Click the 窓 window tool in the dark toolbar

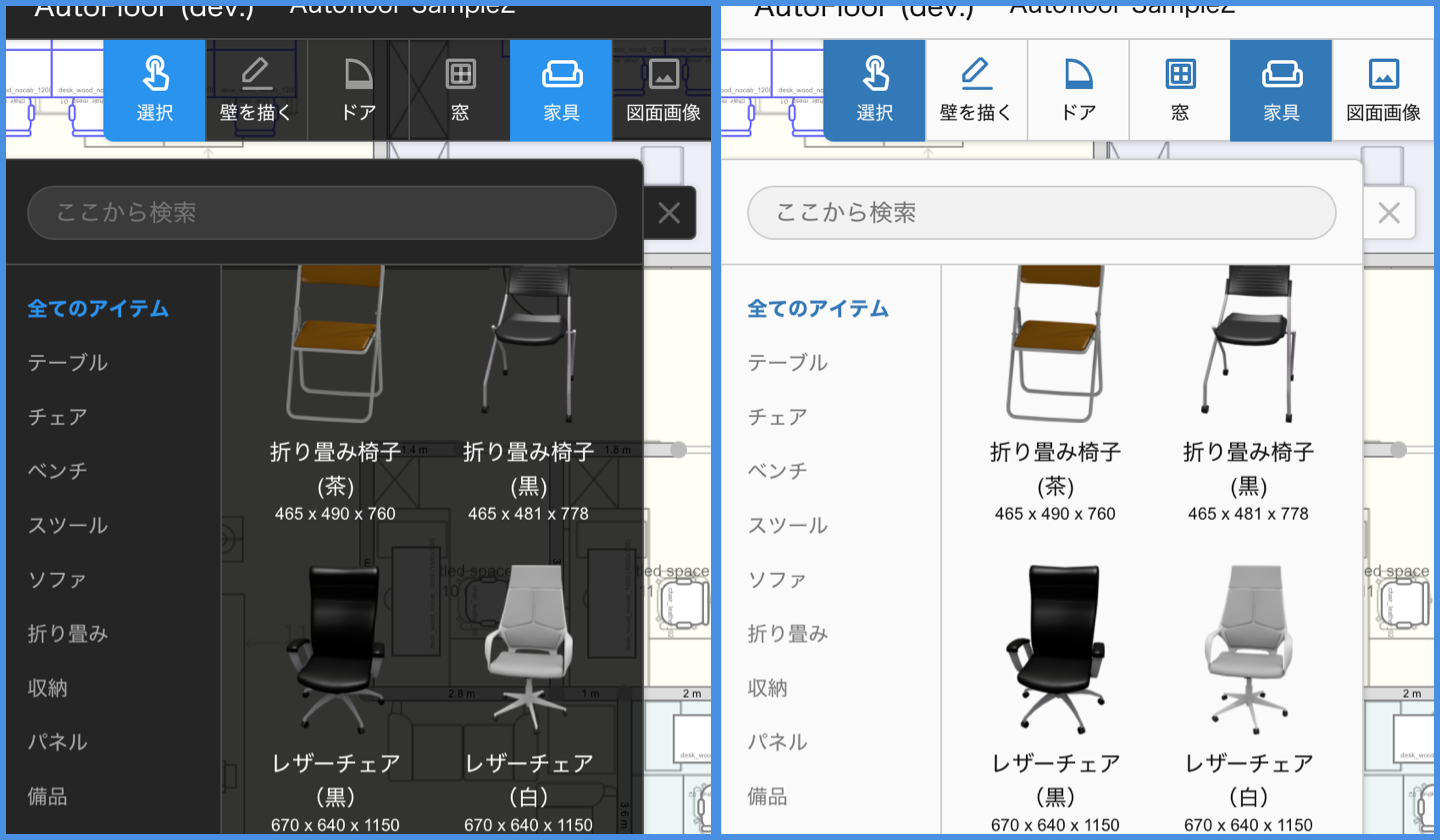tap(460, 90)
